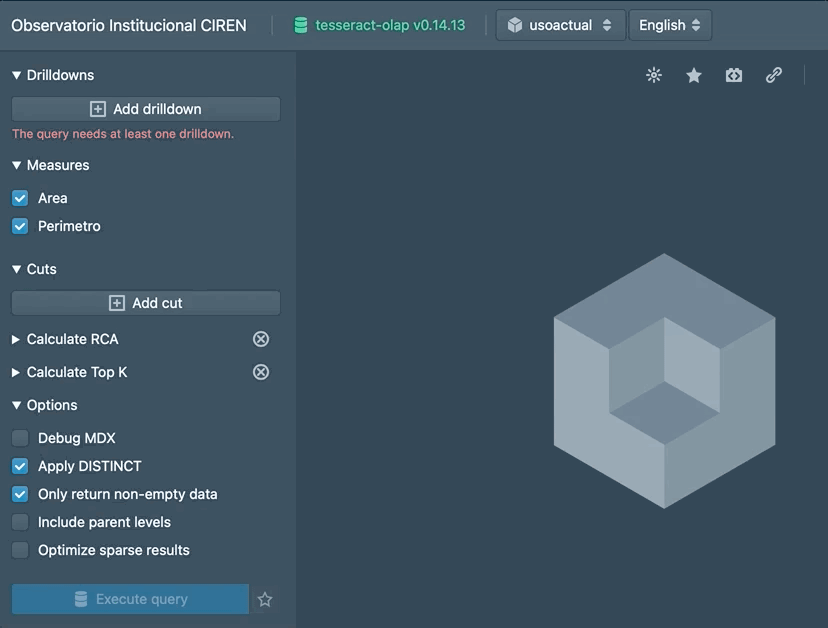The height and width of the screenshot is (628, 828).
Task: Open starred queries with the star icon
Action: pos(694,76)
